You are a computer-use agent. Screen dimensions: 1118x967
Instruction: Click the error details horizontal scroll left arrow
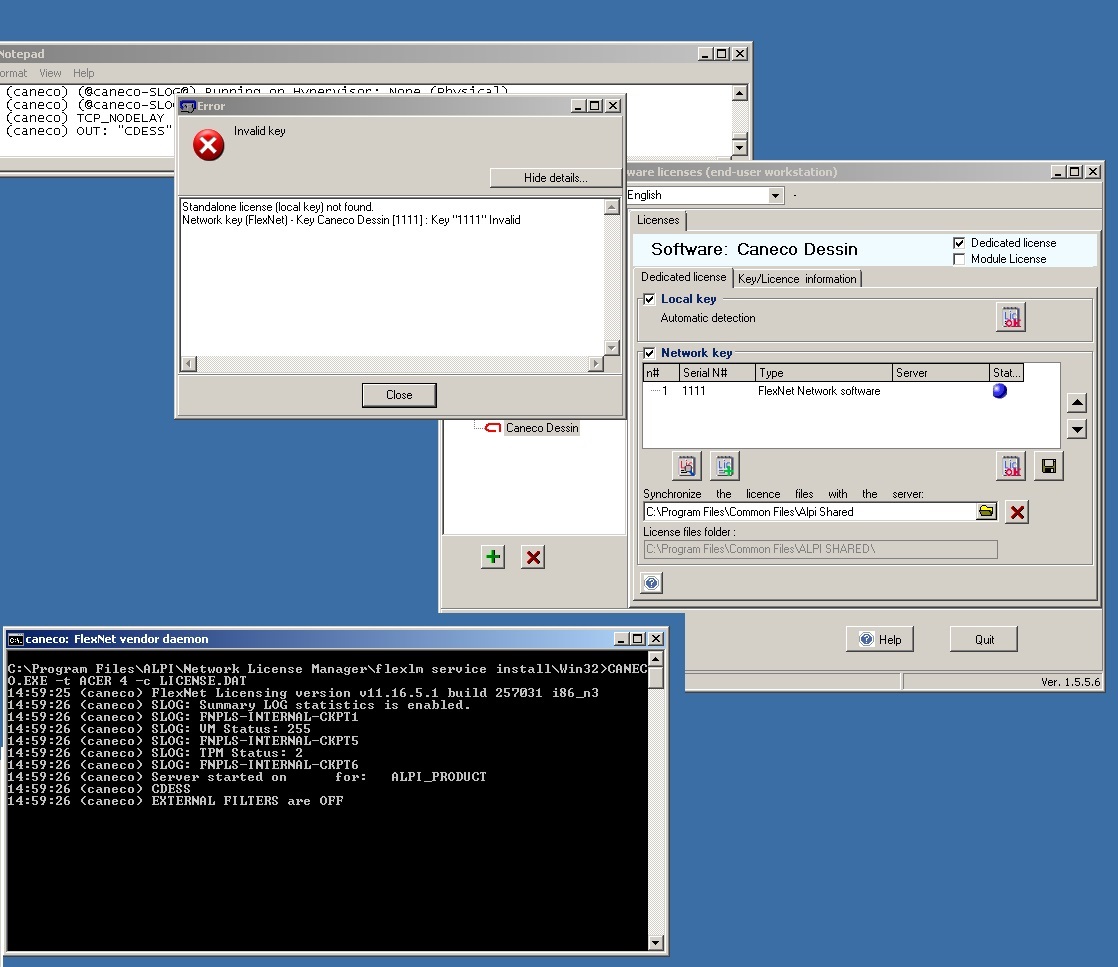coord(189,364)
